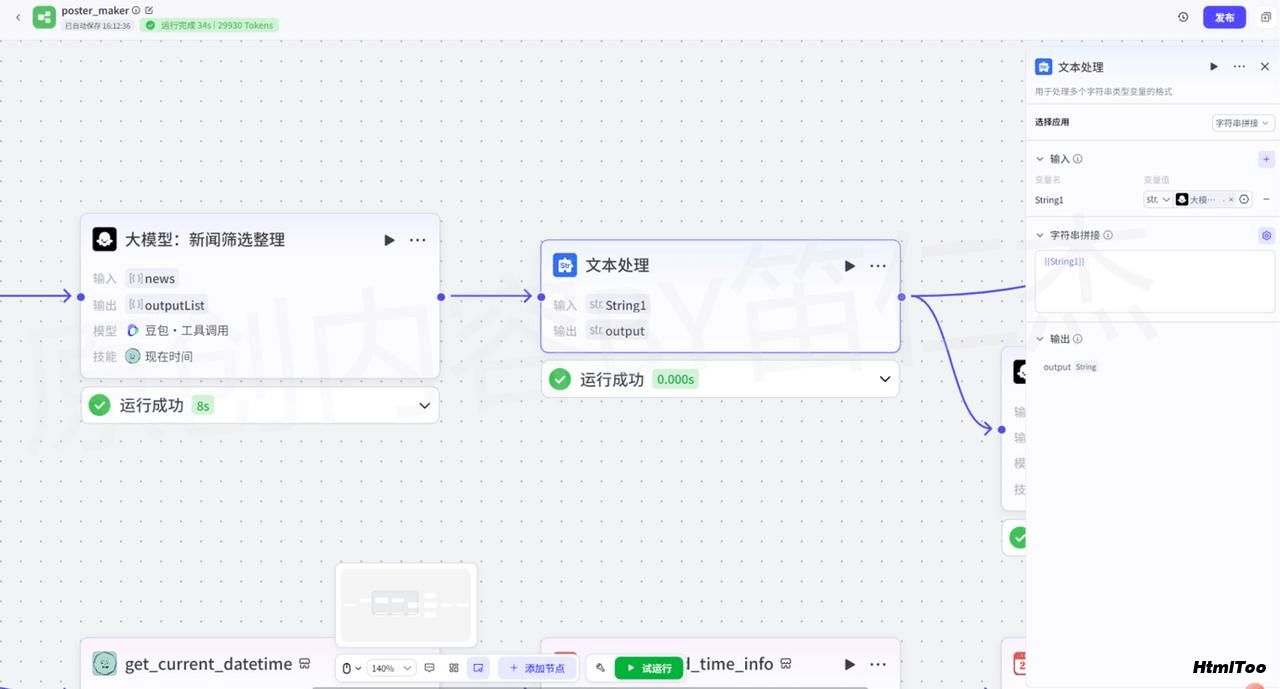
Task: Click the 运行完成 34s status badge
Action: point(209,25)
